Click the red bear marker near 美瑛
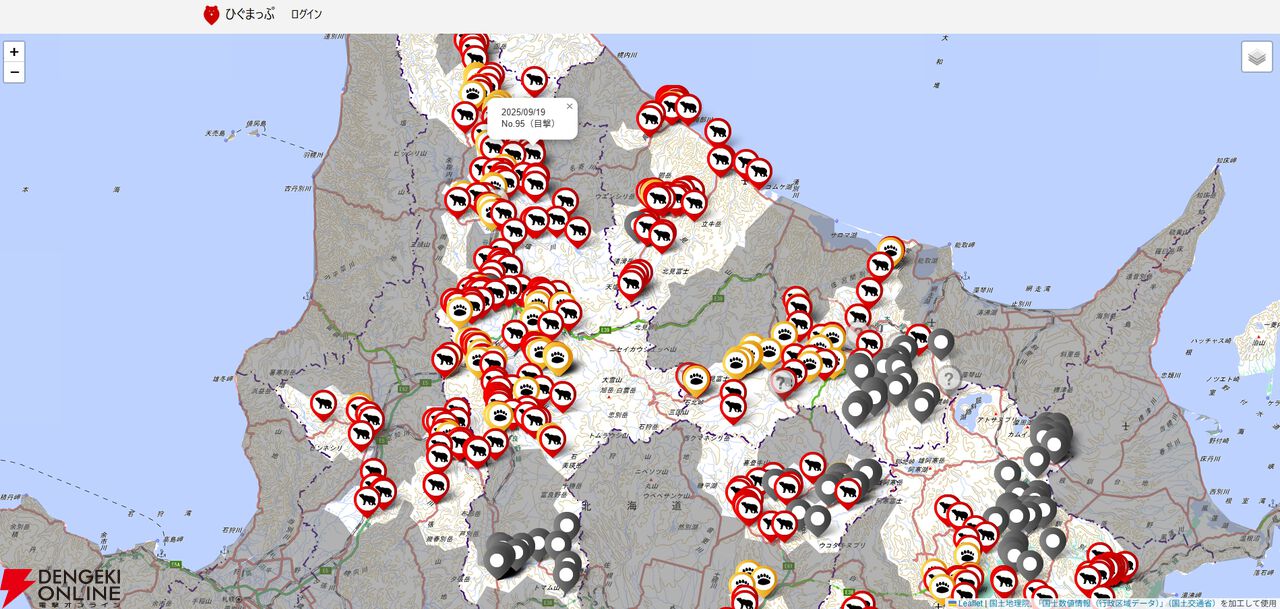Screen dimensions: 1280x609 pyautogui.click(x=551, y=436)
